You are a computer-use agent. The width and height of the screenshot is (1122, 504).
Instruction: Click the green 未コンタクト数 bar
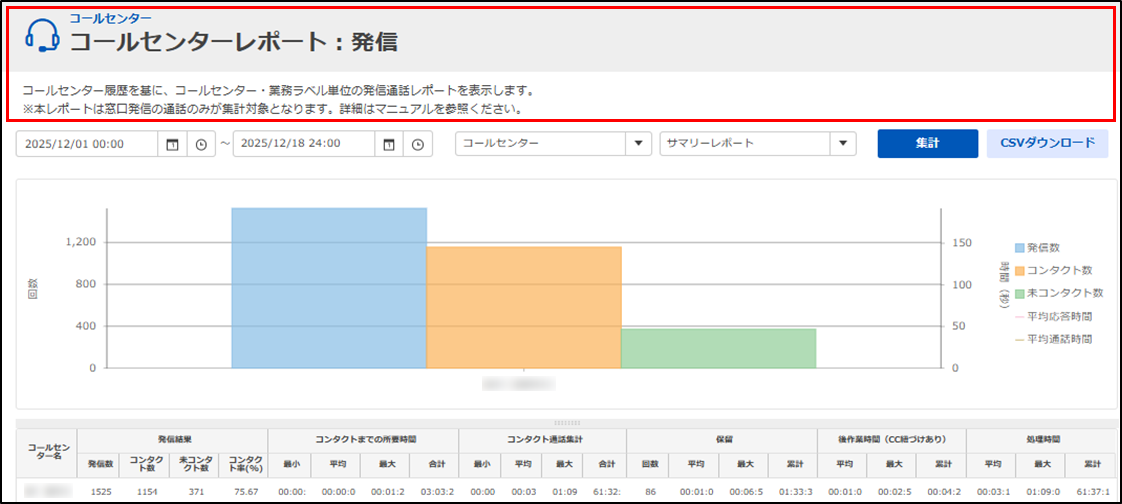click(718, 348)
